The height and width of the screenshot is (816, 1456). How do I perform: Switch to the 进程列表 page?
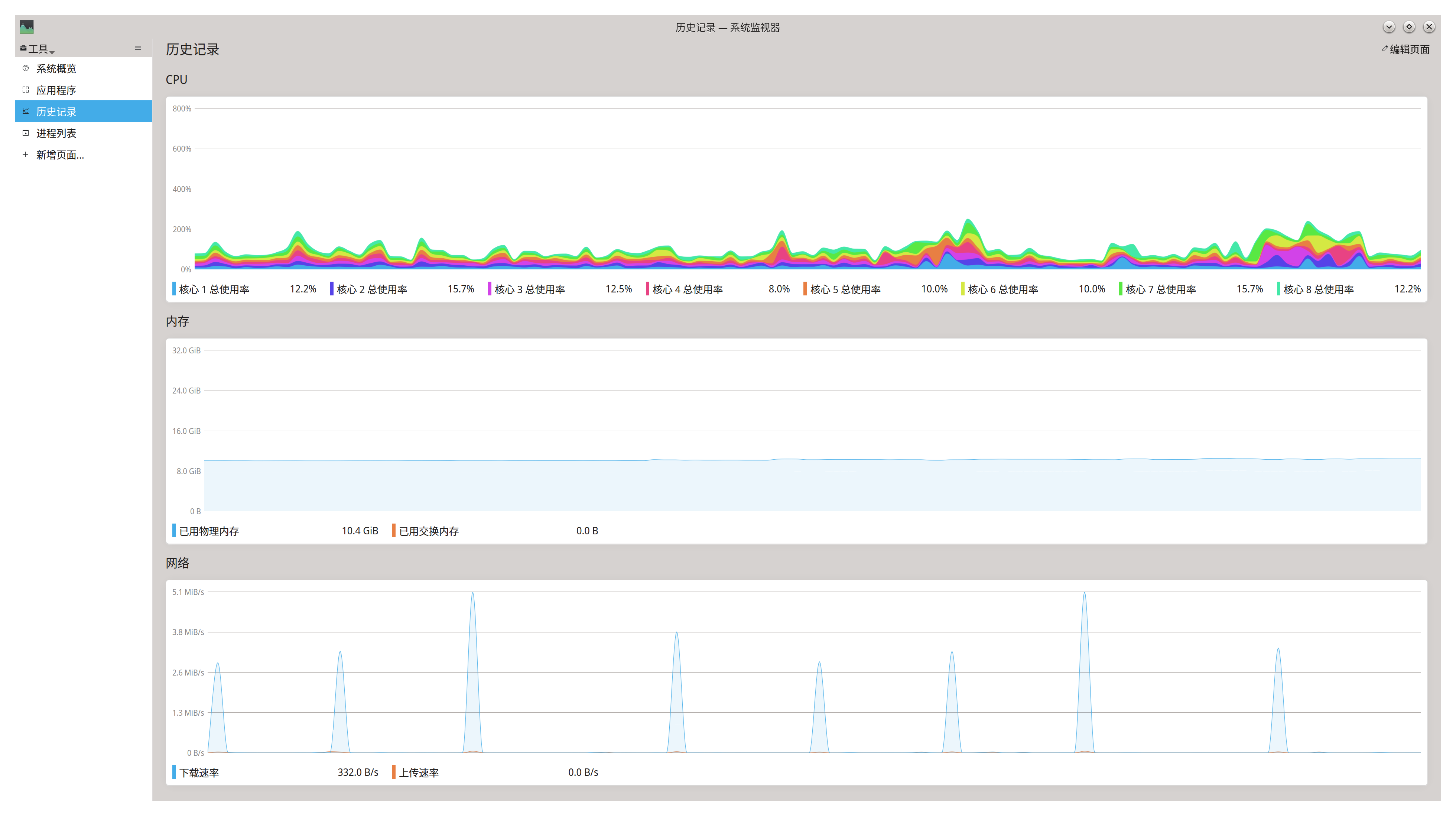(x=56, y=133)
